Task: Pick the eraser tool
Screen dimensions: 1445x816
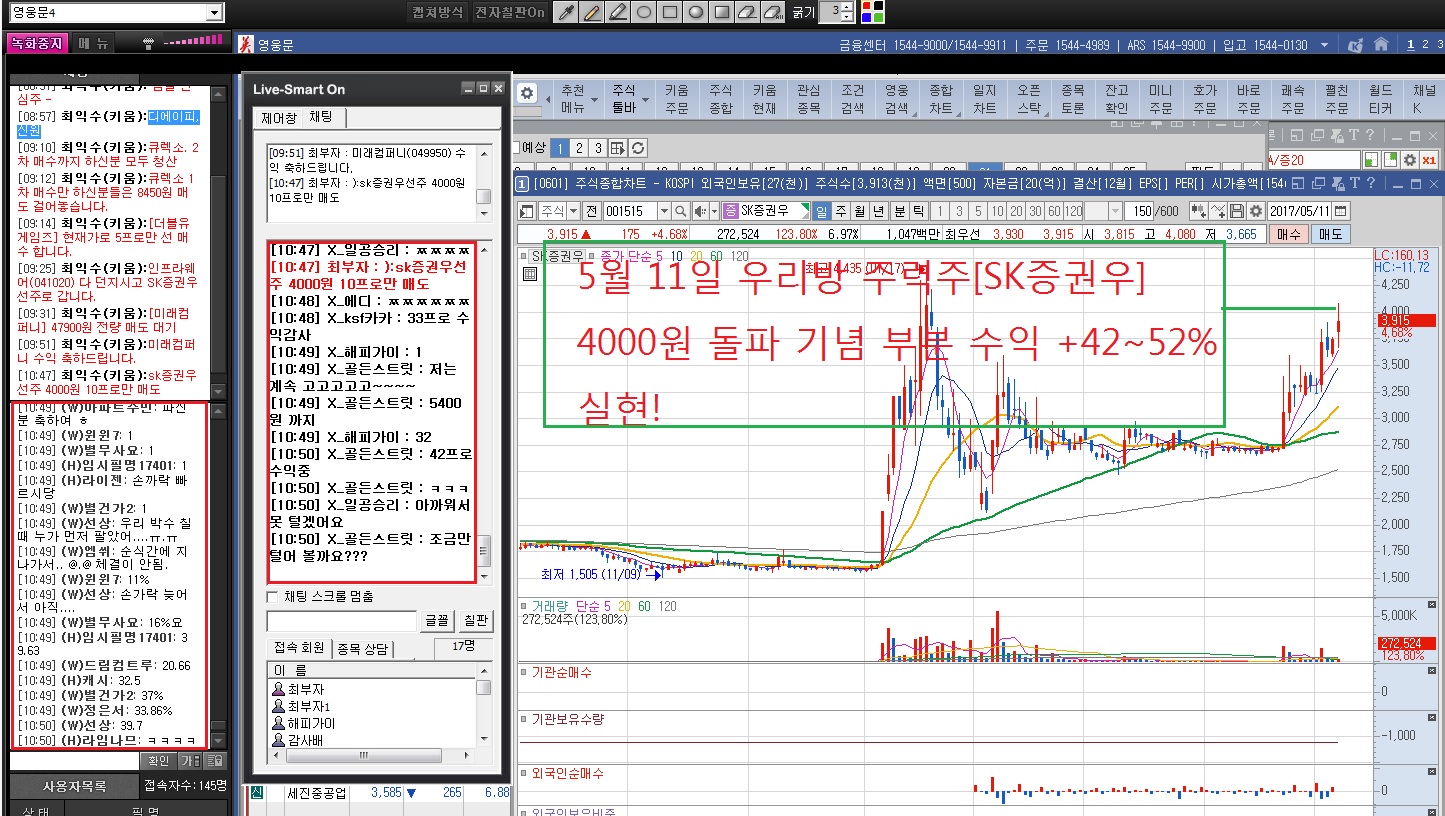Action: coord(747,12)
